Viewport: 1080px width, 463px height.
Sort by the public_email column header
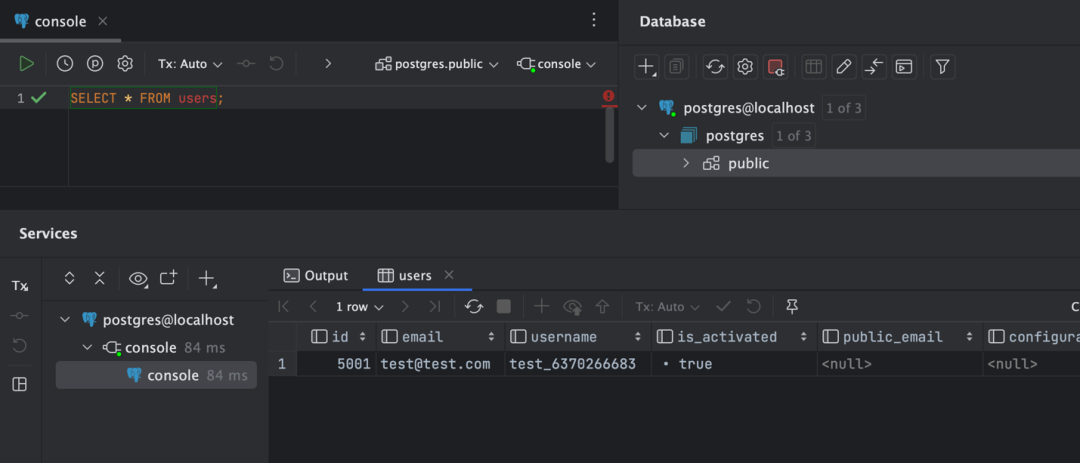[900, 337]
